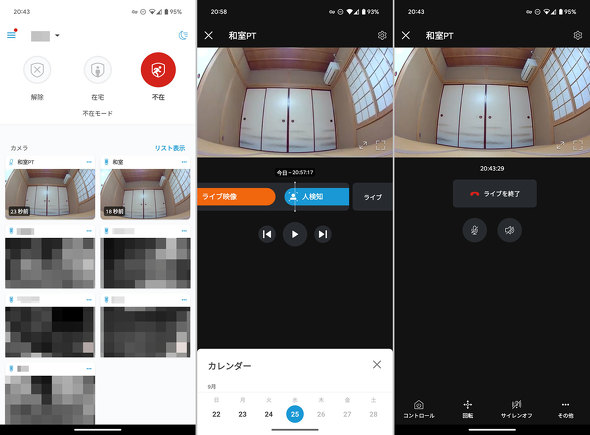Select date 23 in the calendar
Screen dimensions: 590x435
point(242,414)
